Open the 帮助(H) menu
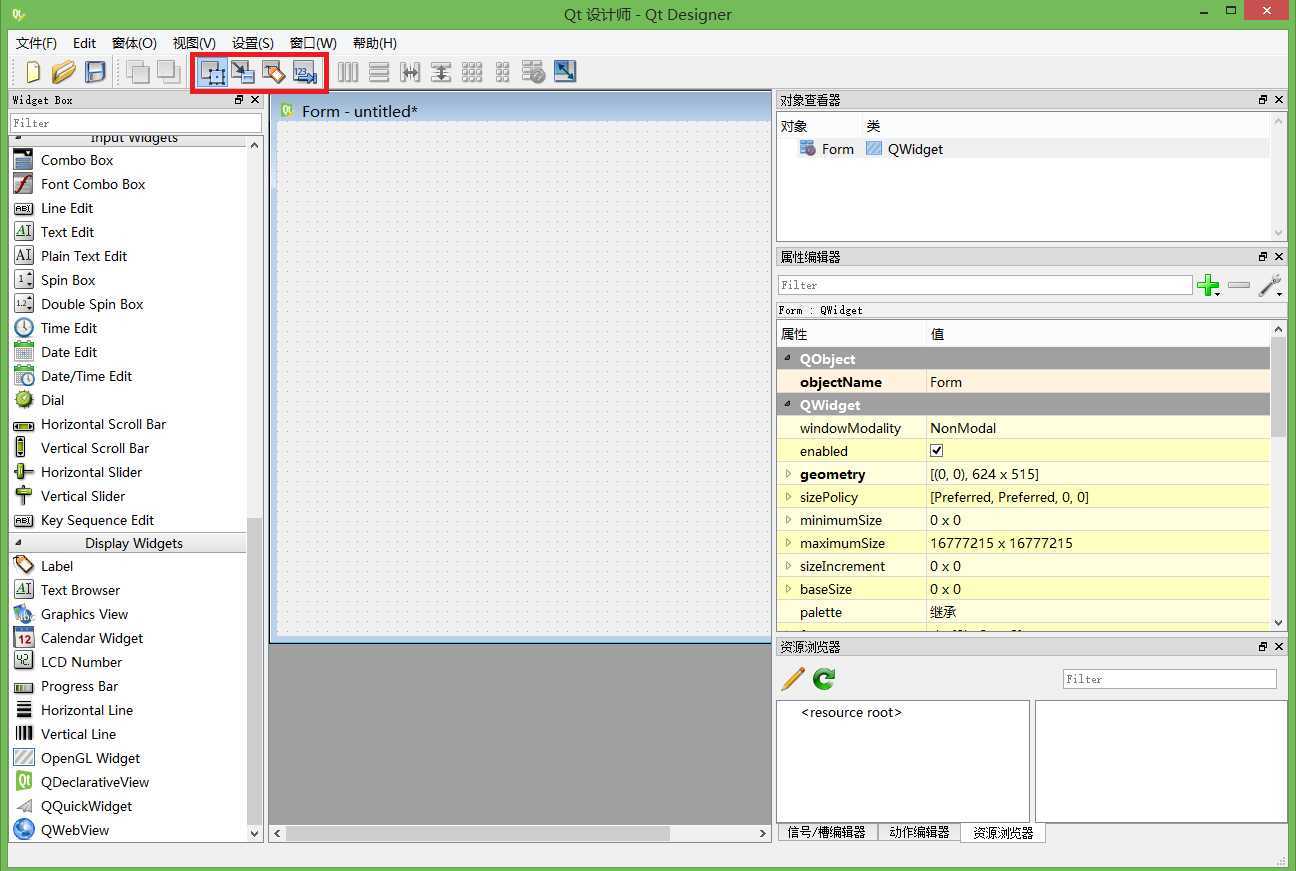The image size is (1296, 871). (375, 43)
